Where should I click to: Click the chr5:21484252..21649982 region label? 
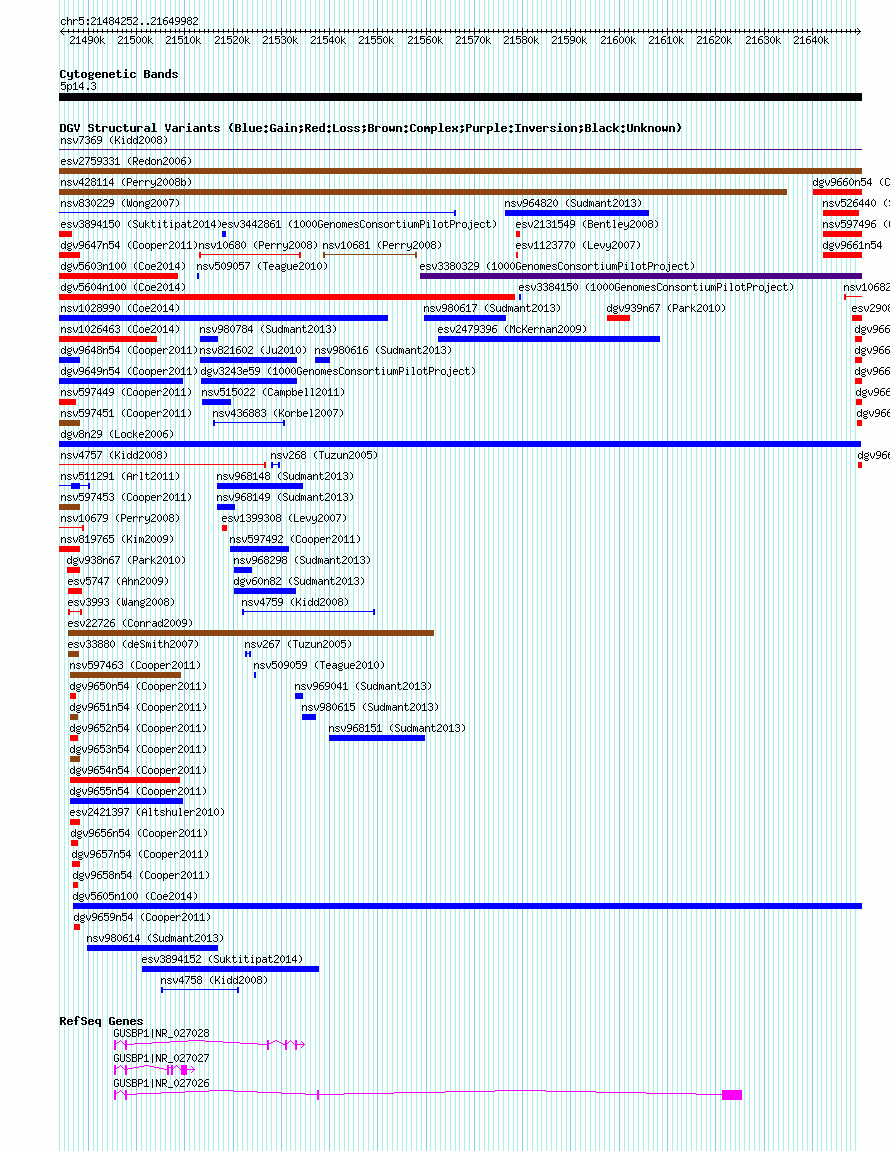(x=129, y=21)
